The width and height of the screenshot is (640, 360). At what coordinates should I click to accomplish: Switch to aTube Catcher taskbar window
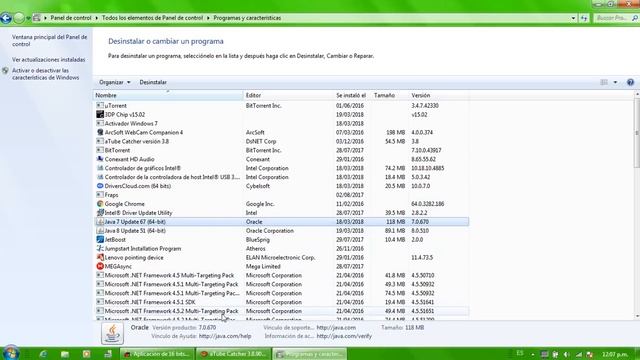[x=233, y=354]
